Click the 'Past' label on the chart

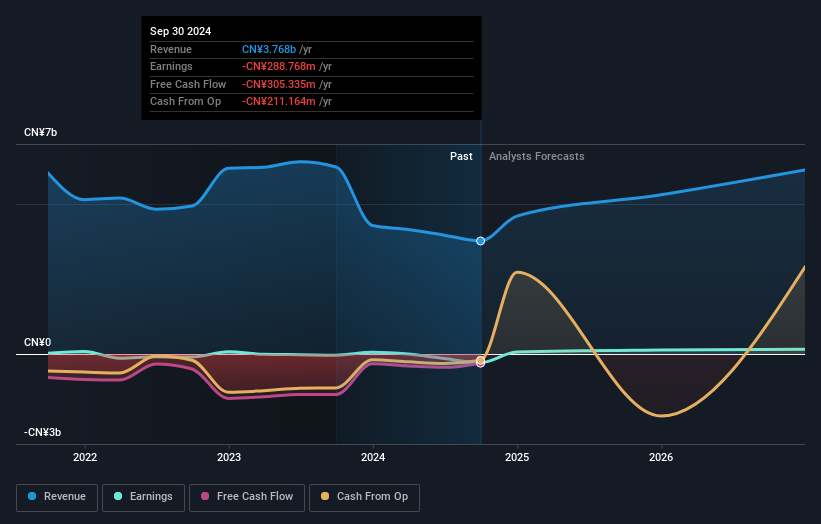(461, 157)
